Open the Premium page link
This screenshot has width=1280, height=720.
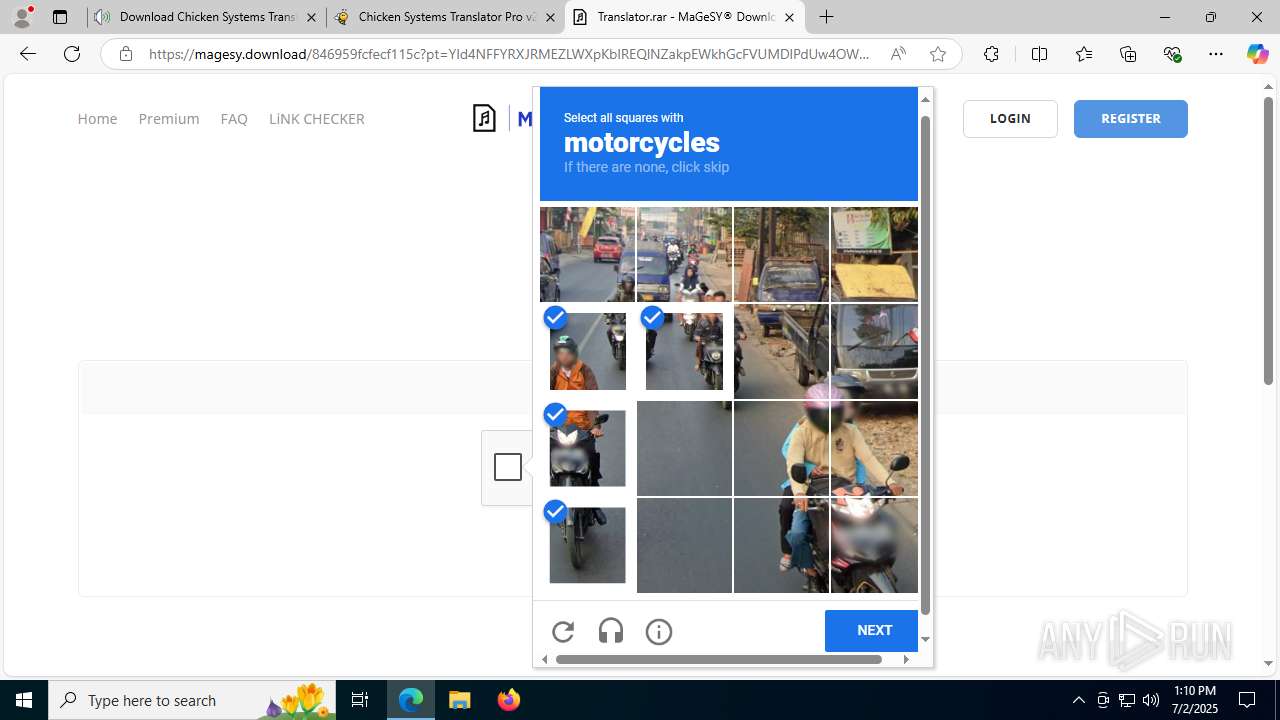click(x=169, y=118)
